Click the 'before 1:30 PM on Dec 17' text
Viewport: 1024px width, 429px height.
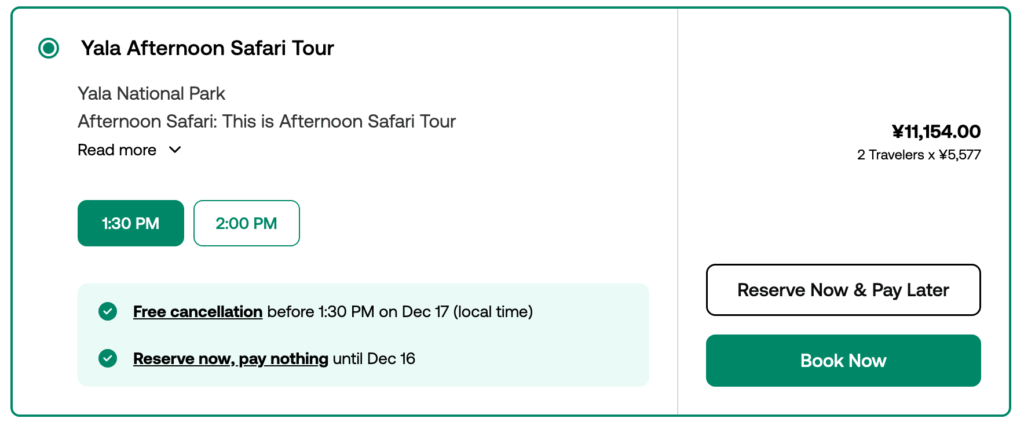click(x=399, y=312)
